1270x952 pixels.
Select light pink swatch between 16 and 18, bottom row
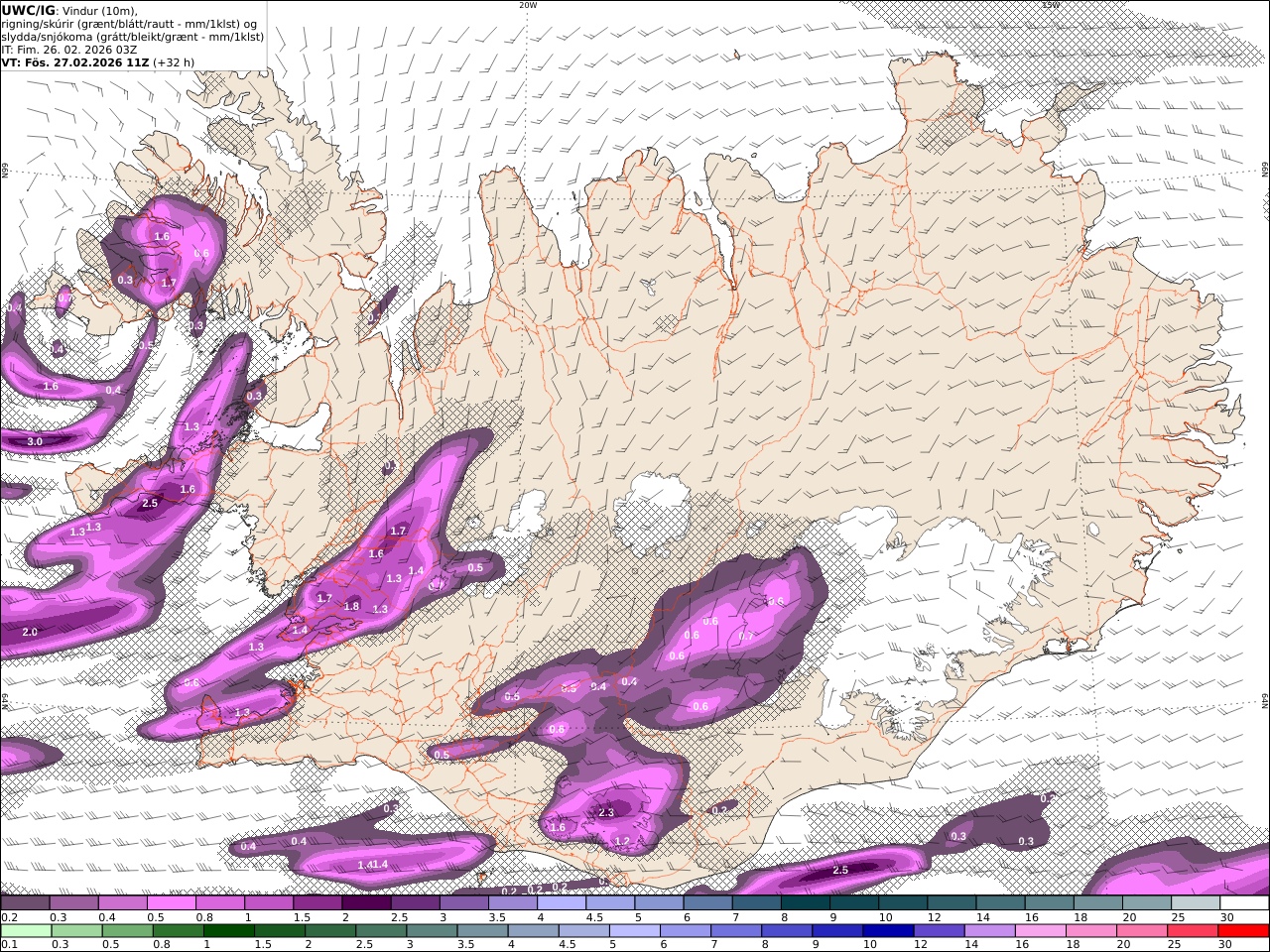[x=1040, y=930]
